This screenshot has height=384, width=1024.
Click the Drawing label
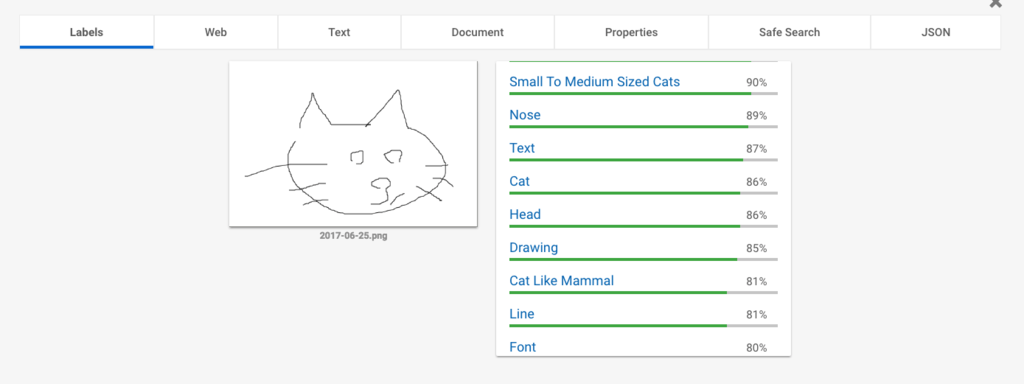(x=534, y=248)
